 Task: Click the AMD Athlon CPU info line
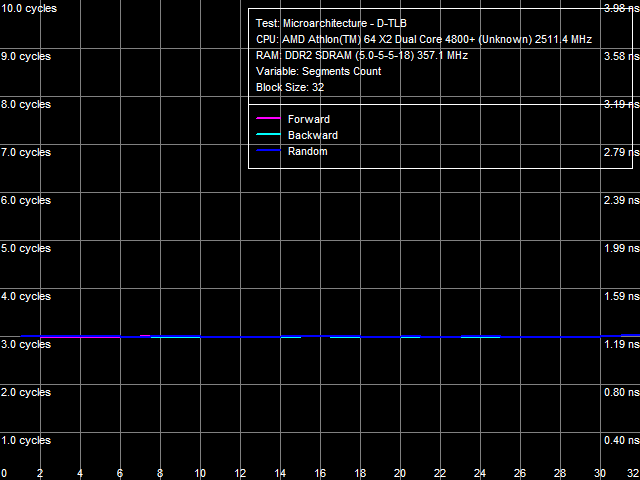coord(424,39)
